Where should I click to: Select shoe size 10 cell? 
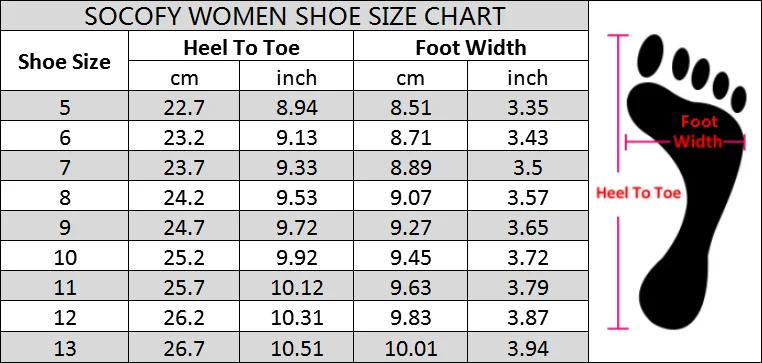click(x=64, y=258)
